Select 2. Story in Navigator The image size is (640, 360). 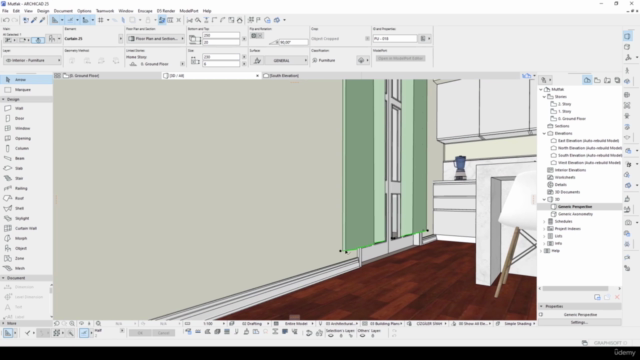point(564,104)
